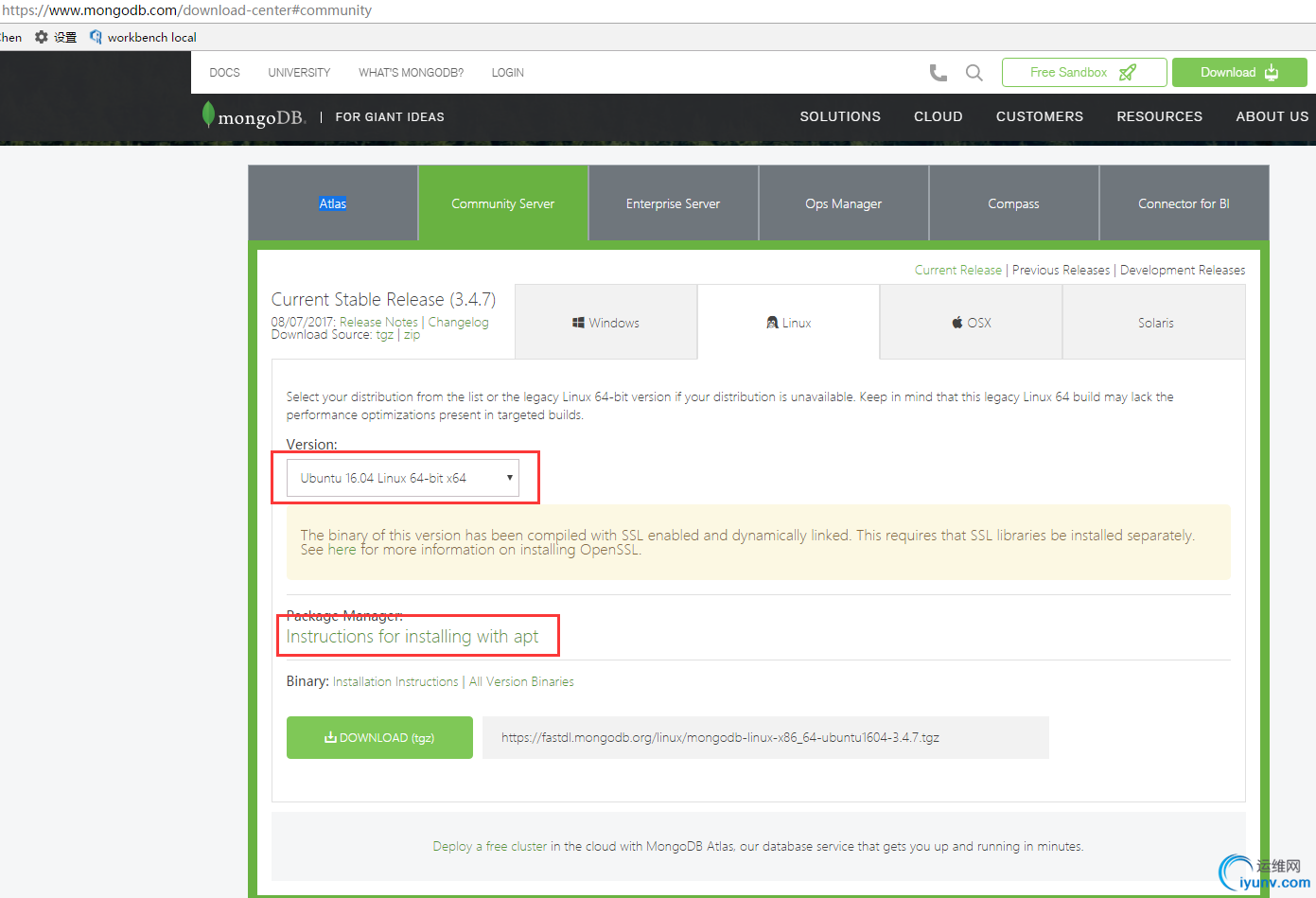The width and height of the screenshot is (1316, 898).
Task: Select the Compass tab
Action: 1014,203
